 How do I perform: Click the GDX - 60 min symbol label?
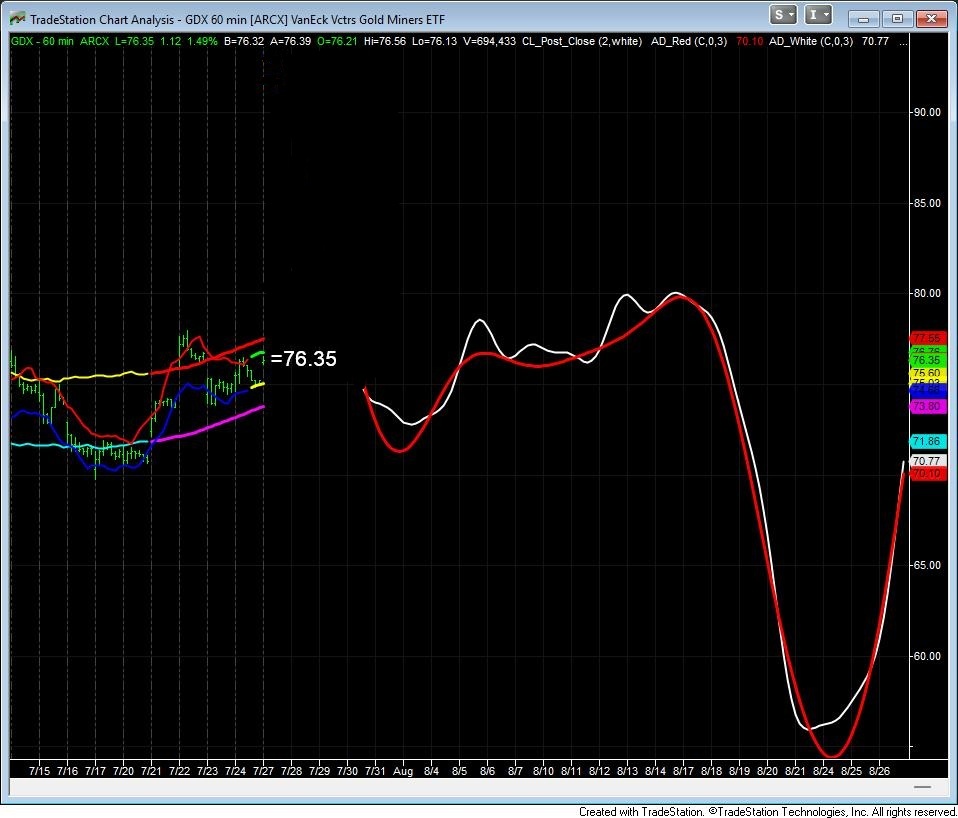42,42
